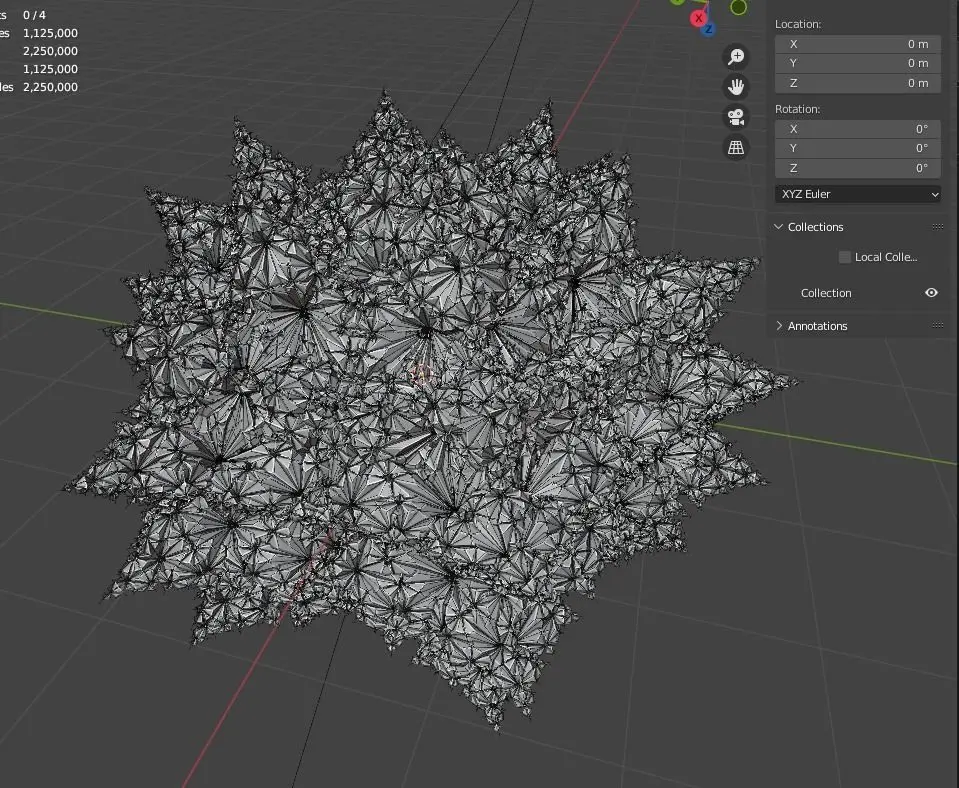Viewport: 959px width, 788px height.
Task: Click the 2,250,000 value at the bottom of stats
Action: coord(50,87)
